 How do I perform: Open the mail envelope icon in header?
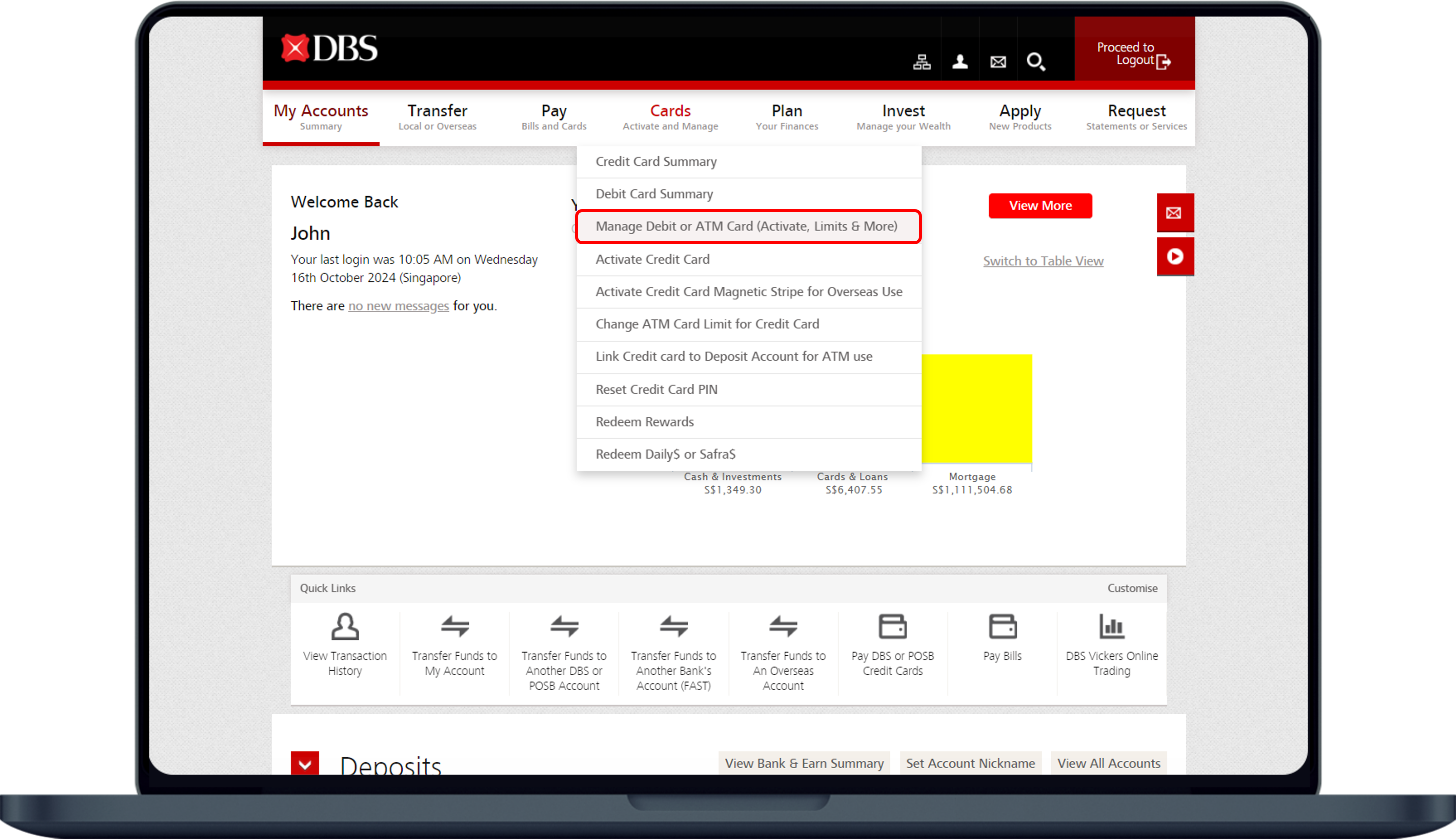(x=998, y=62)
